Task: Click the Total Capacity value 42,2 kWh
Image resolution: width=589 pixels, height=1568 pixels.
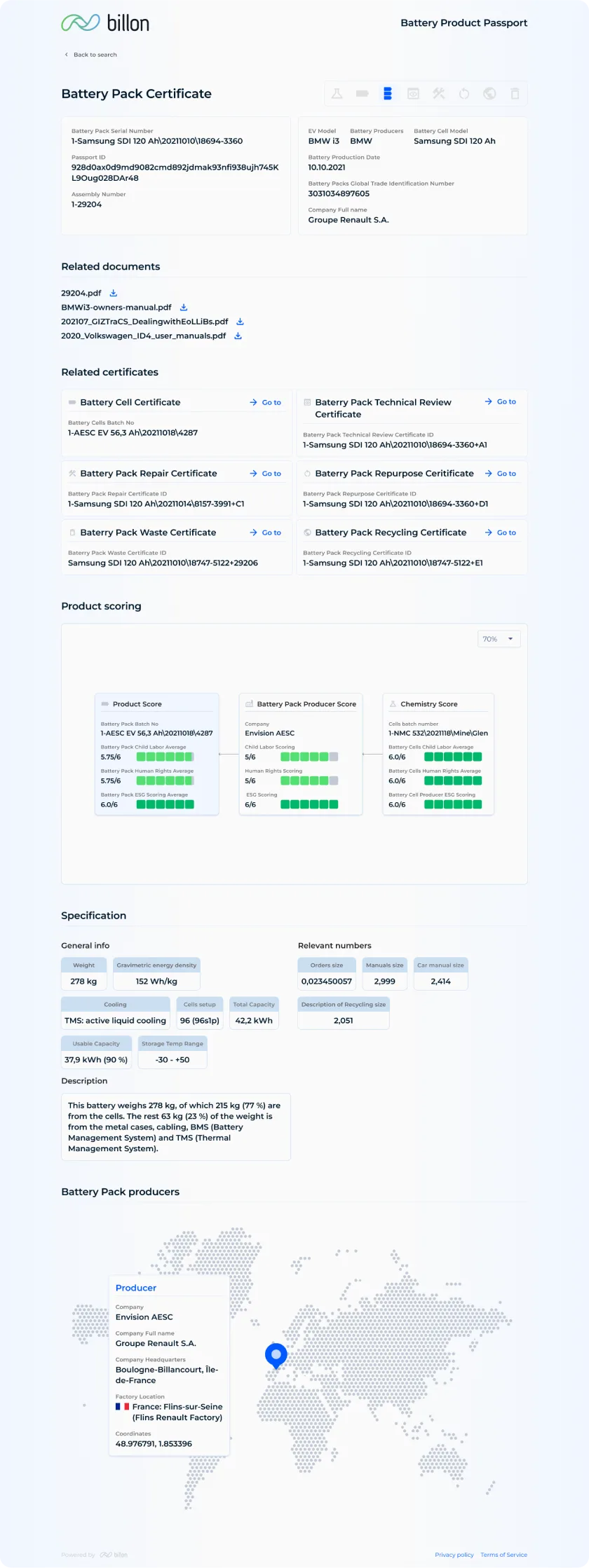Action: click(254, 1021)
